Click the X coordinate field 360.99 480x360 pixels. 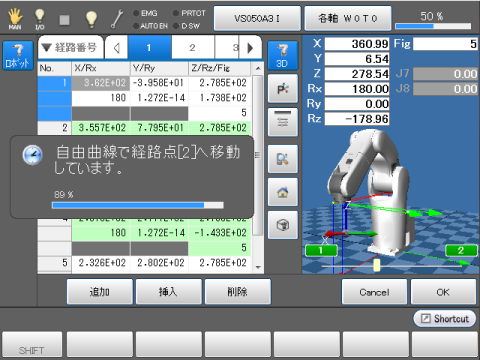tap(357, 44)
